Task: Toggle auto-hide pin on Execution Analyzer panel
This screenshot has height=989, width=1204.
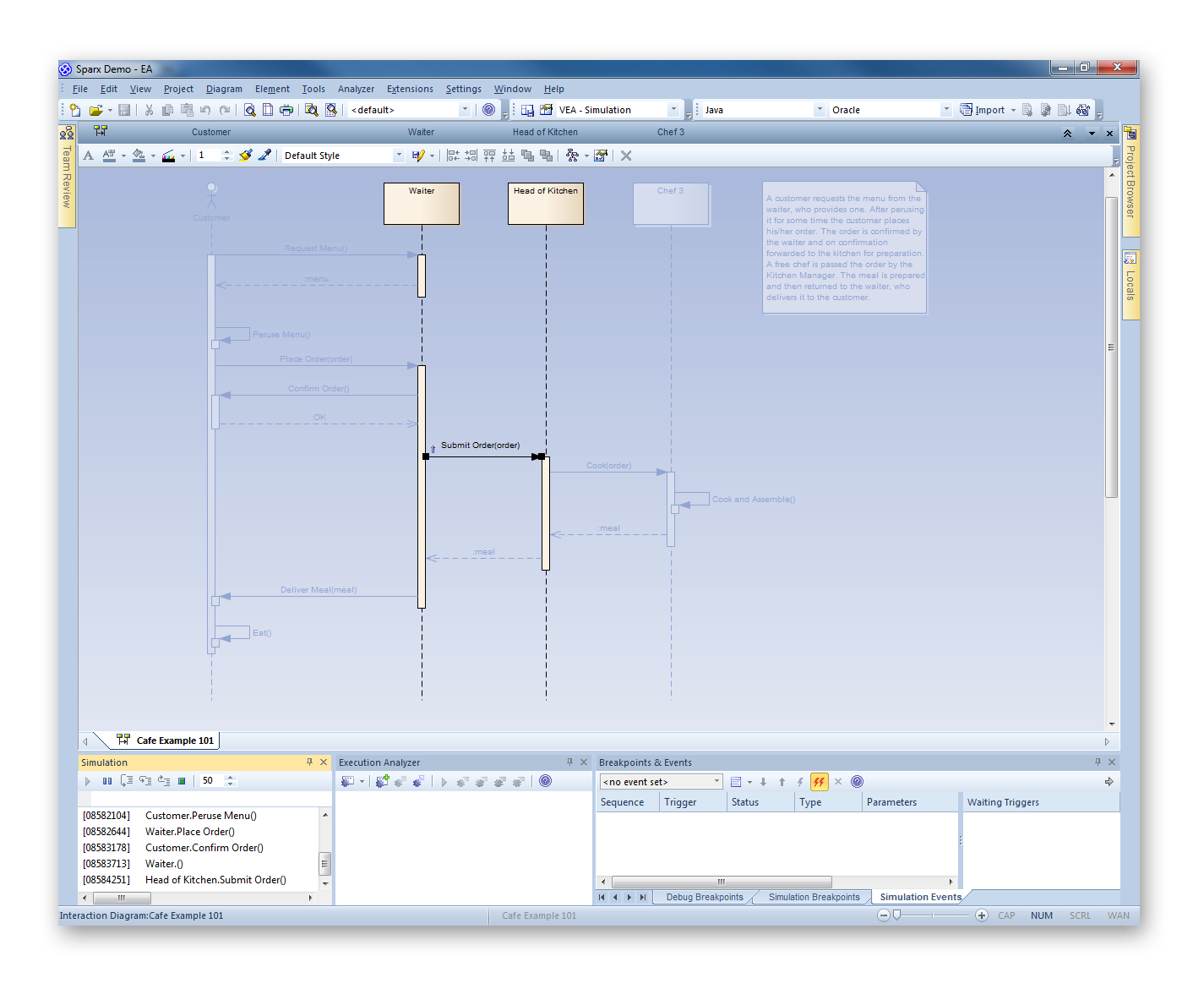Action: point(569,762)
